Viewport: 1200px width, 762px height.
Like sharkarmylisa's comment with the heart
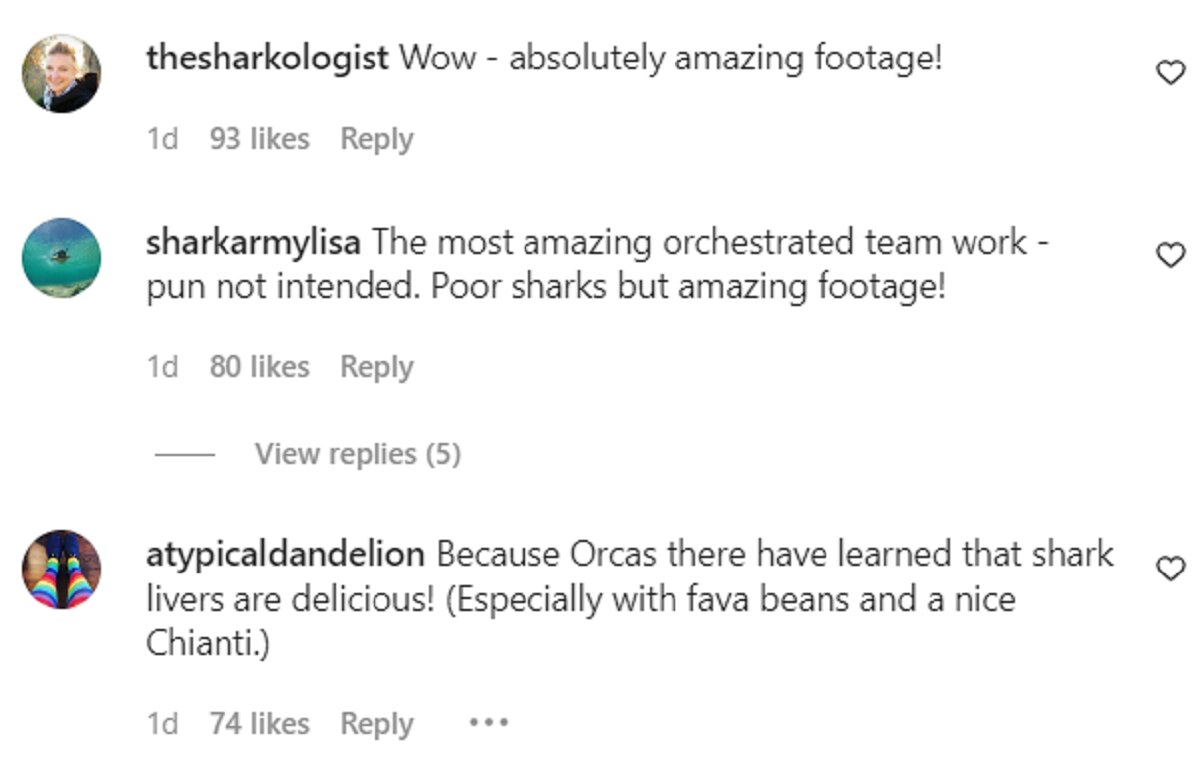point(1170,257)
